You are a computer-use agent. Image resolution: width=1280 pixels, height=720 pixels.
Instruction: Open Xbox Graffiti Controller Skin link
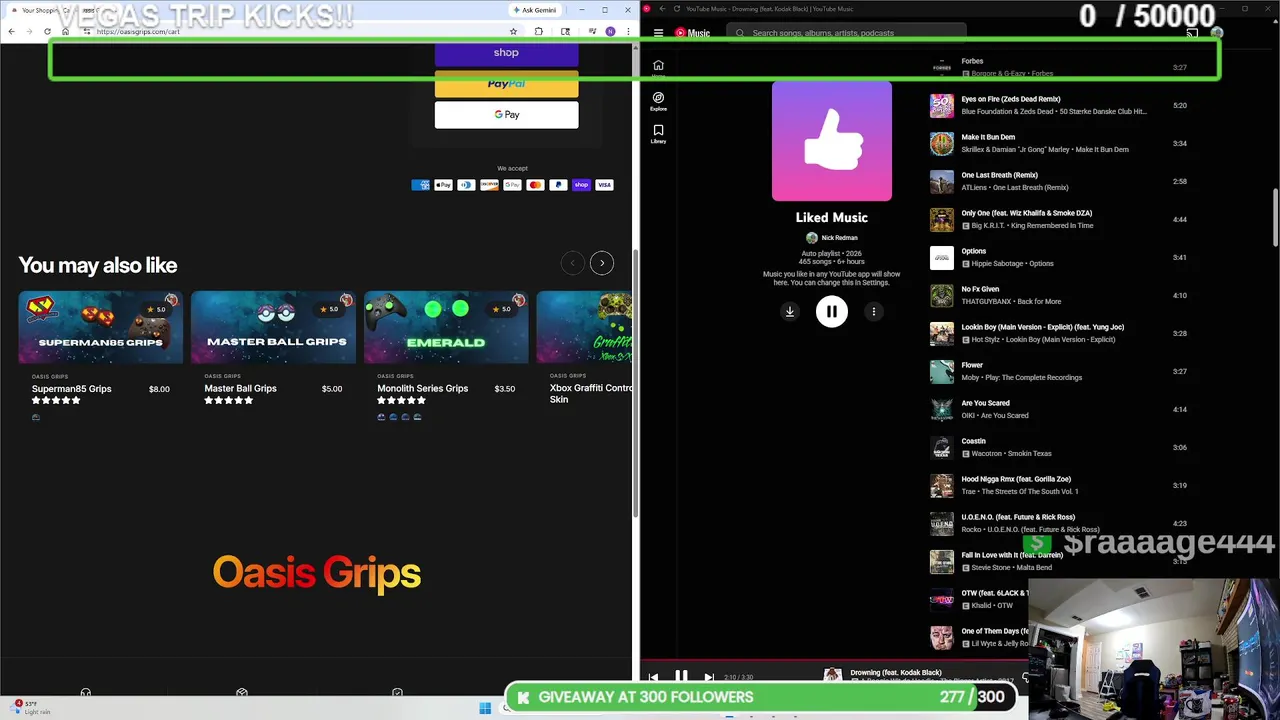[591, 393]
